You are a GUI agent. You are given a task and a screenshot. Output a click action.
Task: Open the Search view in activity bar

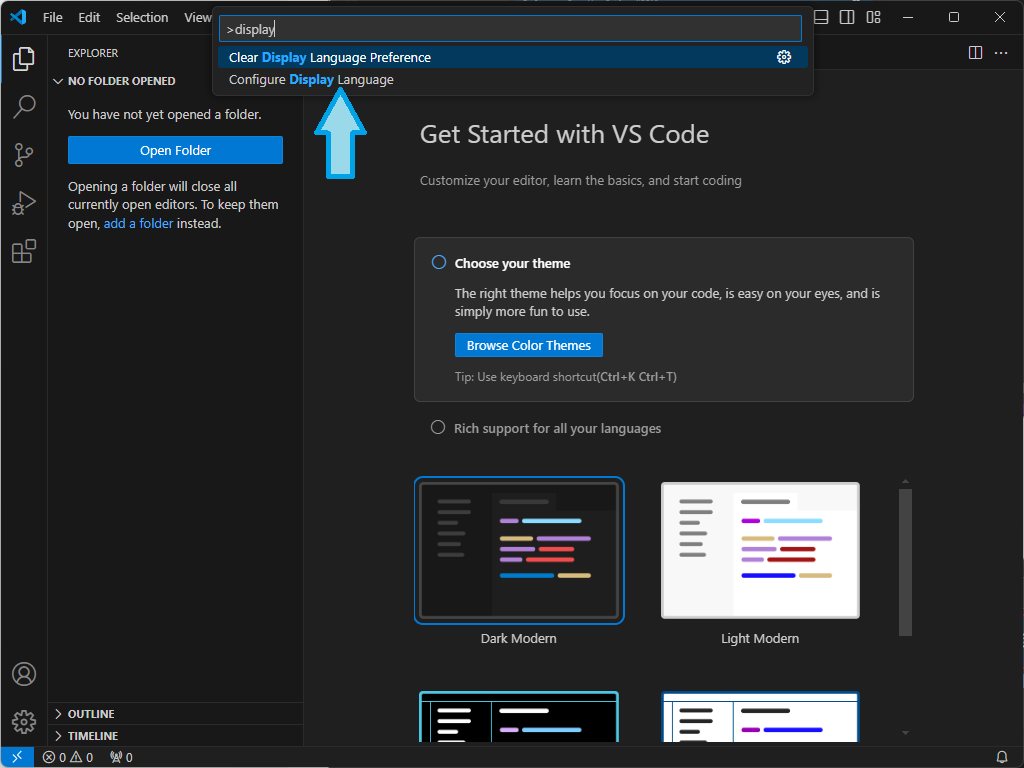24,106
